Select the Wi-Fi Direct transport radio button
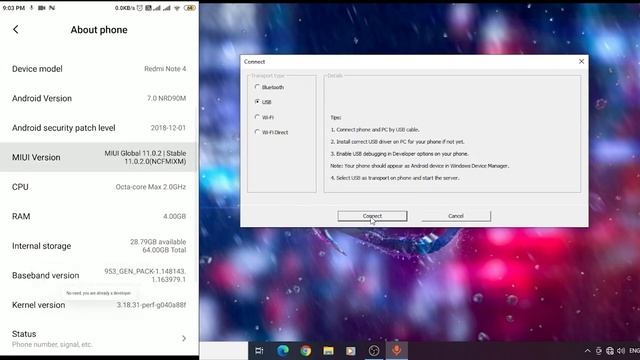The width and height of the screenshot is (640, 360). (257, 132)
